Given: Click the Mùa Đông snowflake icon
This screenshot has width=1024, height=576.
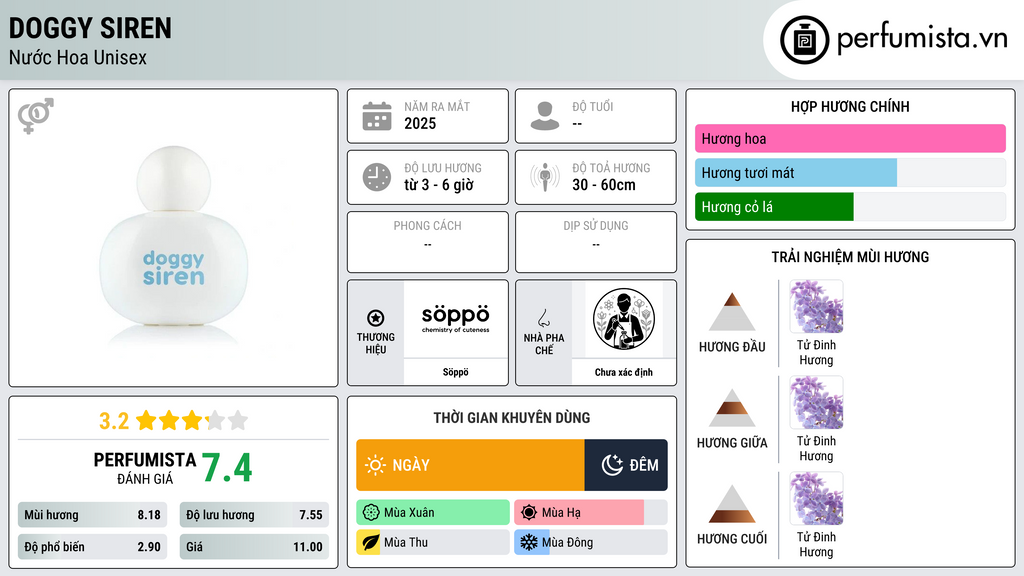Looking at the screenshot, I should tap(528, 542).
